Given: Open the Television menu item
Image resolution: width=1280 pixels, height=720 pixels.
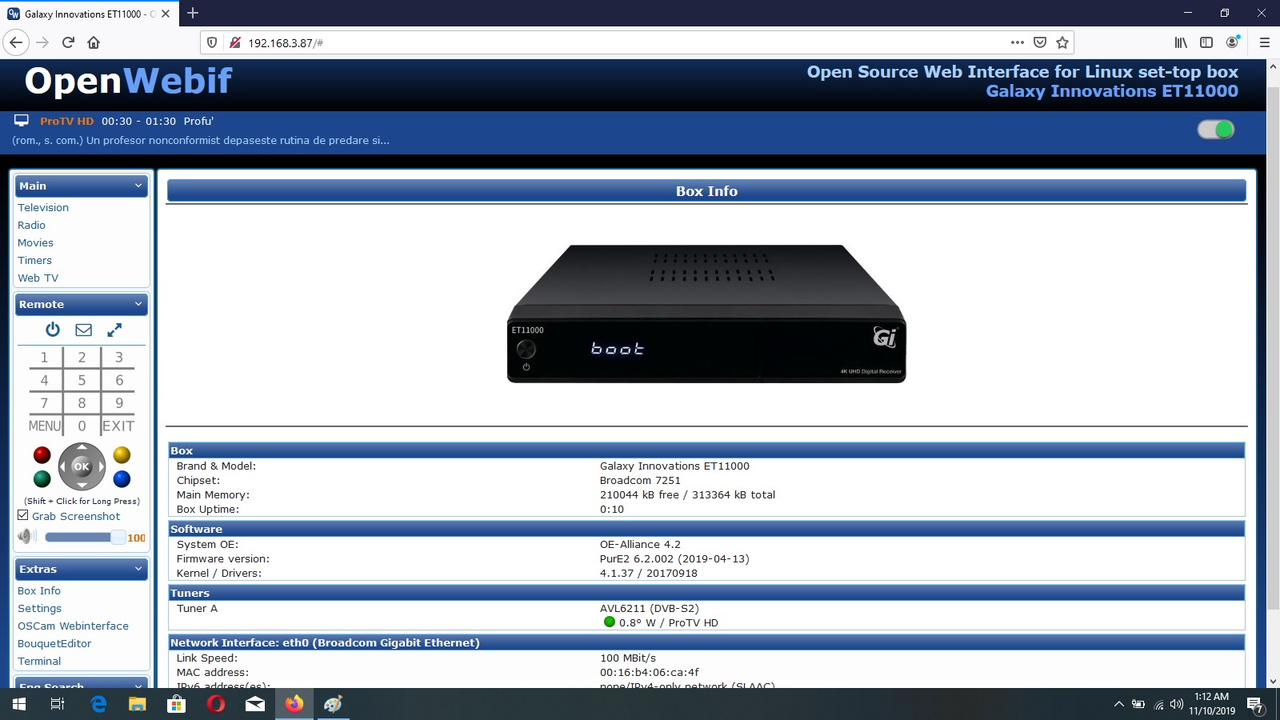Looking at the screenshot, I should [x=43, y=208].
